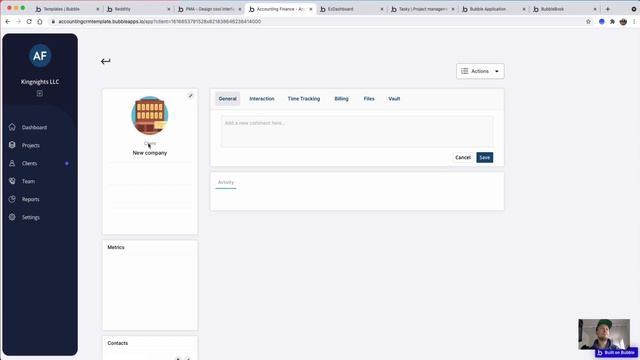Image resolution: width=640 pixels, height=360 pixels.
Task: Click the company building avatar image
Action: pyautogui.click(x=149, y=116)
